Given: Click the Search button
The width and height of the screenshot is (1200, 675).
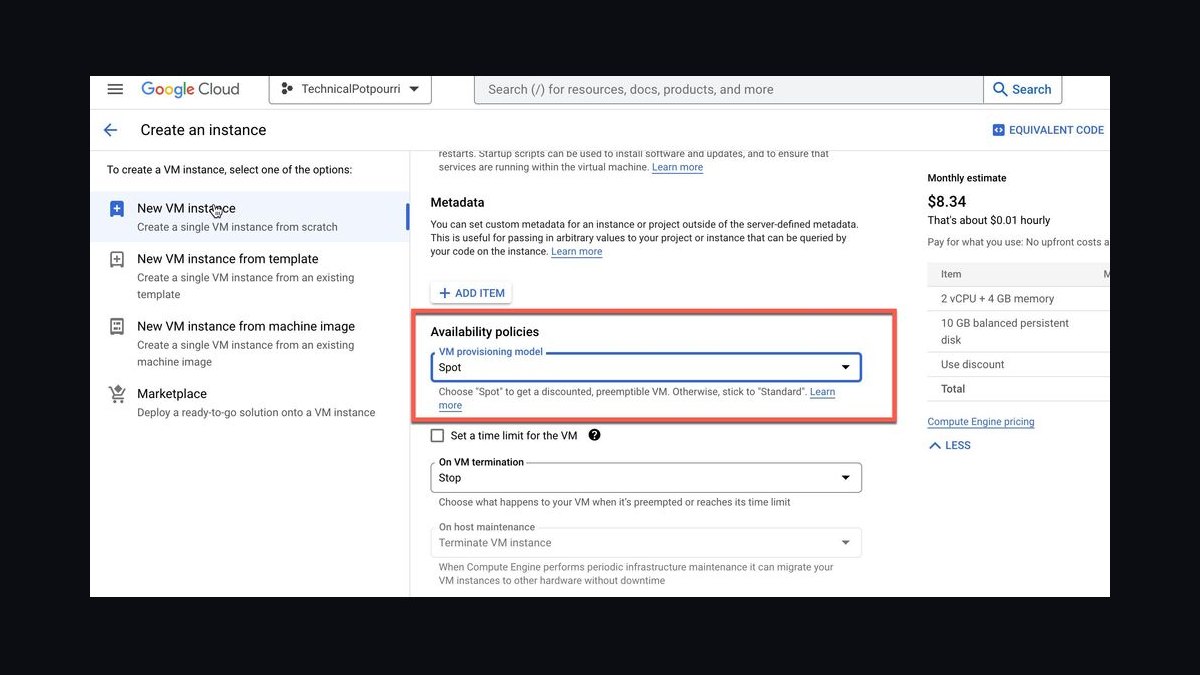Looking at the screenshot, I should tap(1022, 89).
